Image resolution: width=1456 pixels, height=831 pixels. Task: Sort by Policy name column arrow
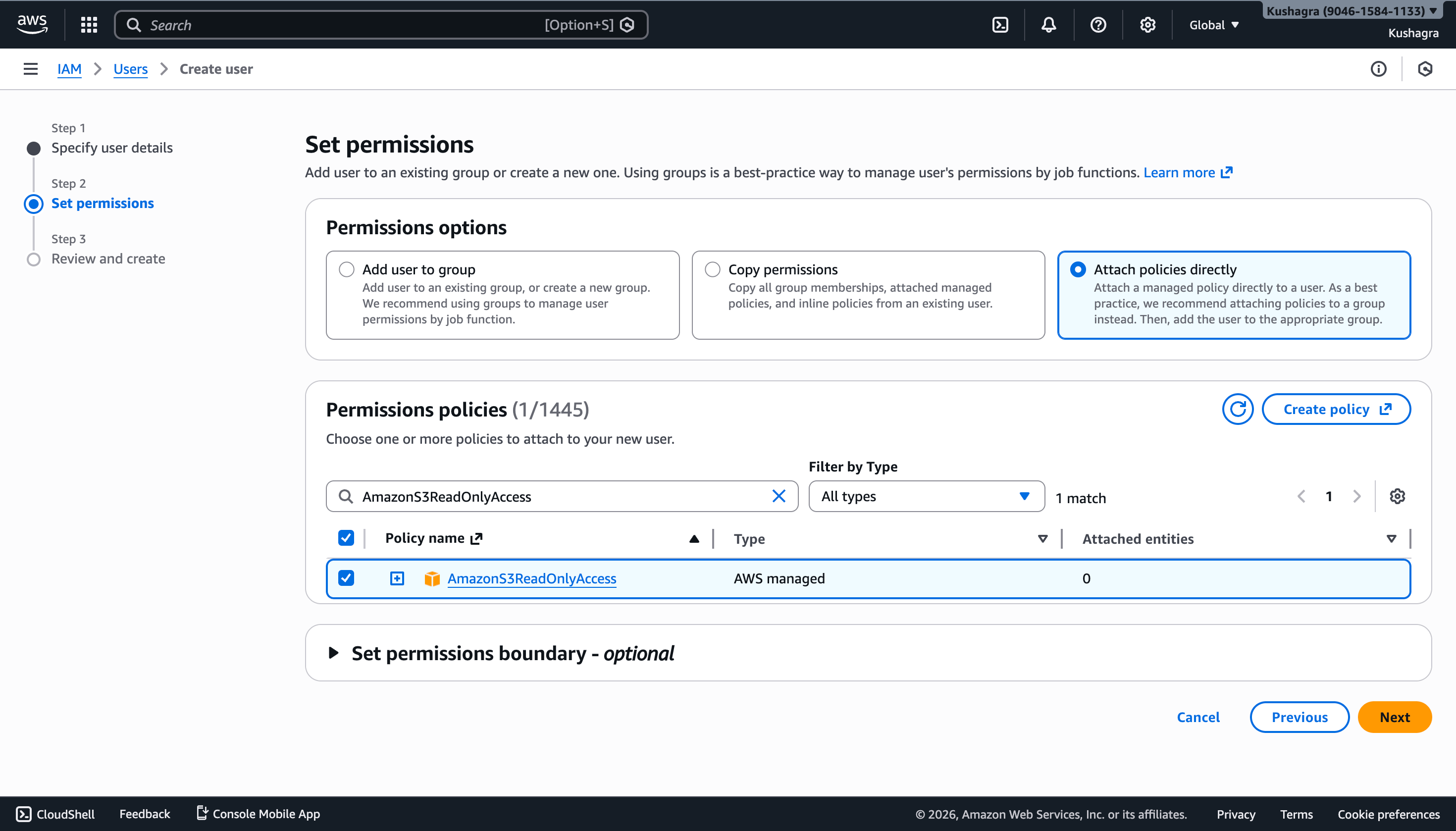pyautogui.click(x=694, y=539)
